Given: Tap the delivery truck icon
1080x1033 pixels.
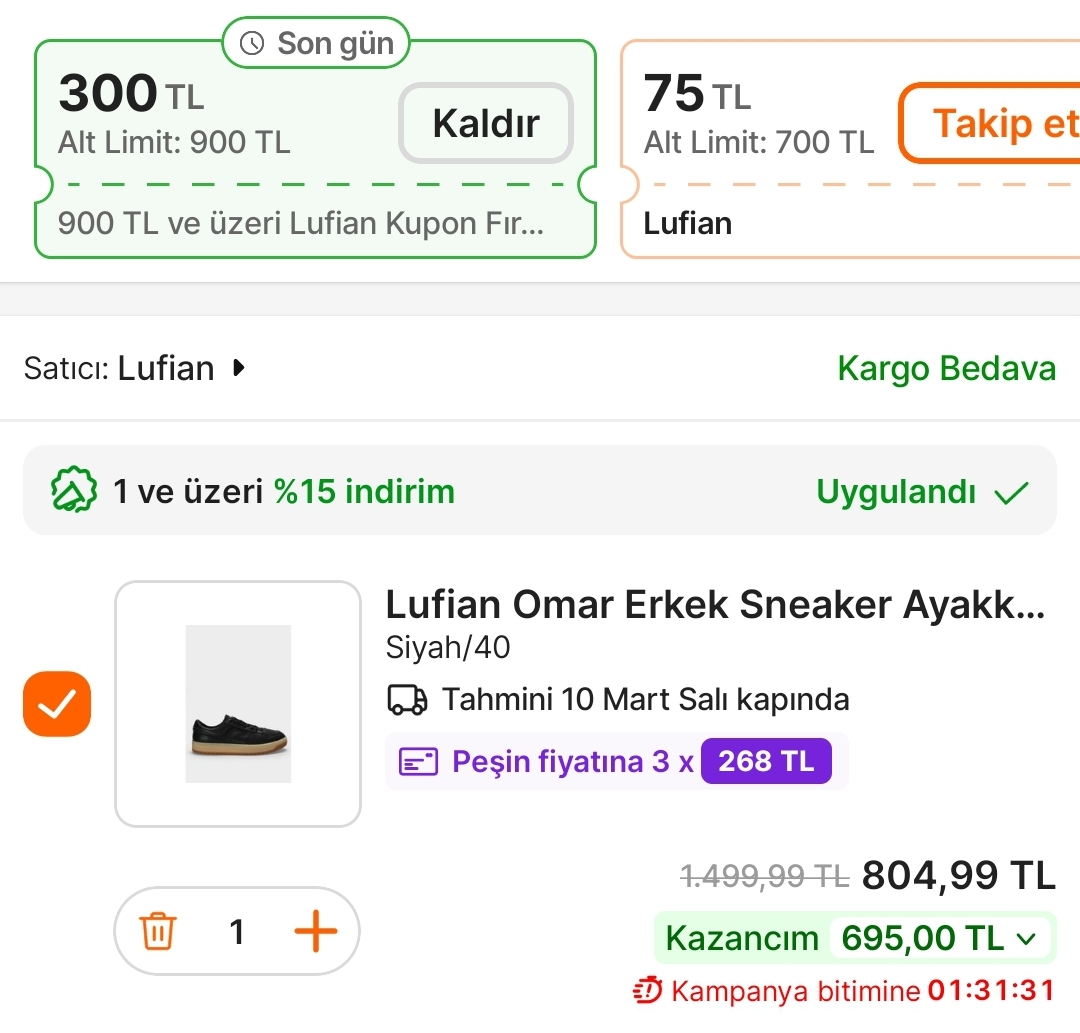Looking at the screenshot, I should (407, 700).
